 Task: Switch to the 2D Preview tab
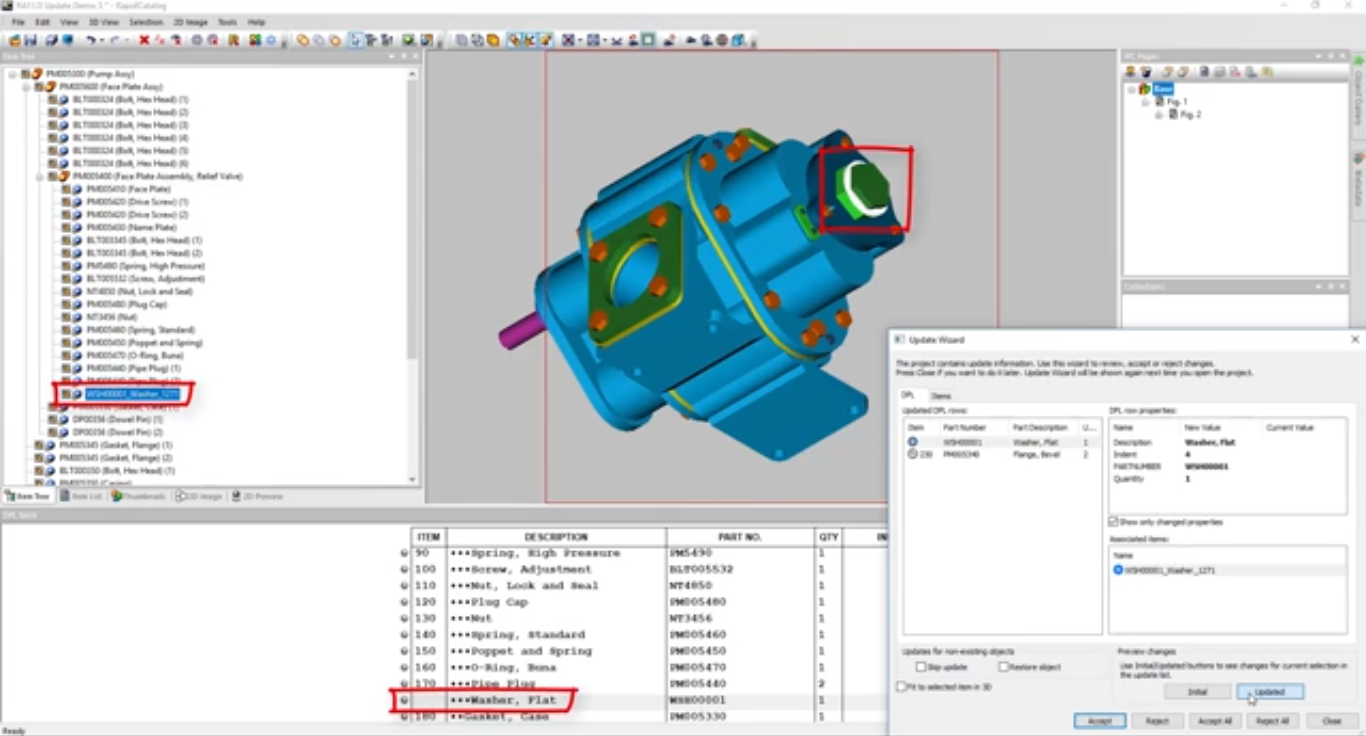pyautogui.click(x=257, y=496)
